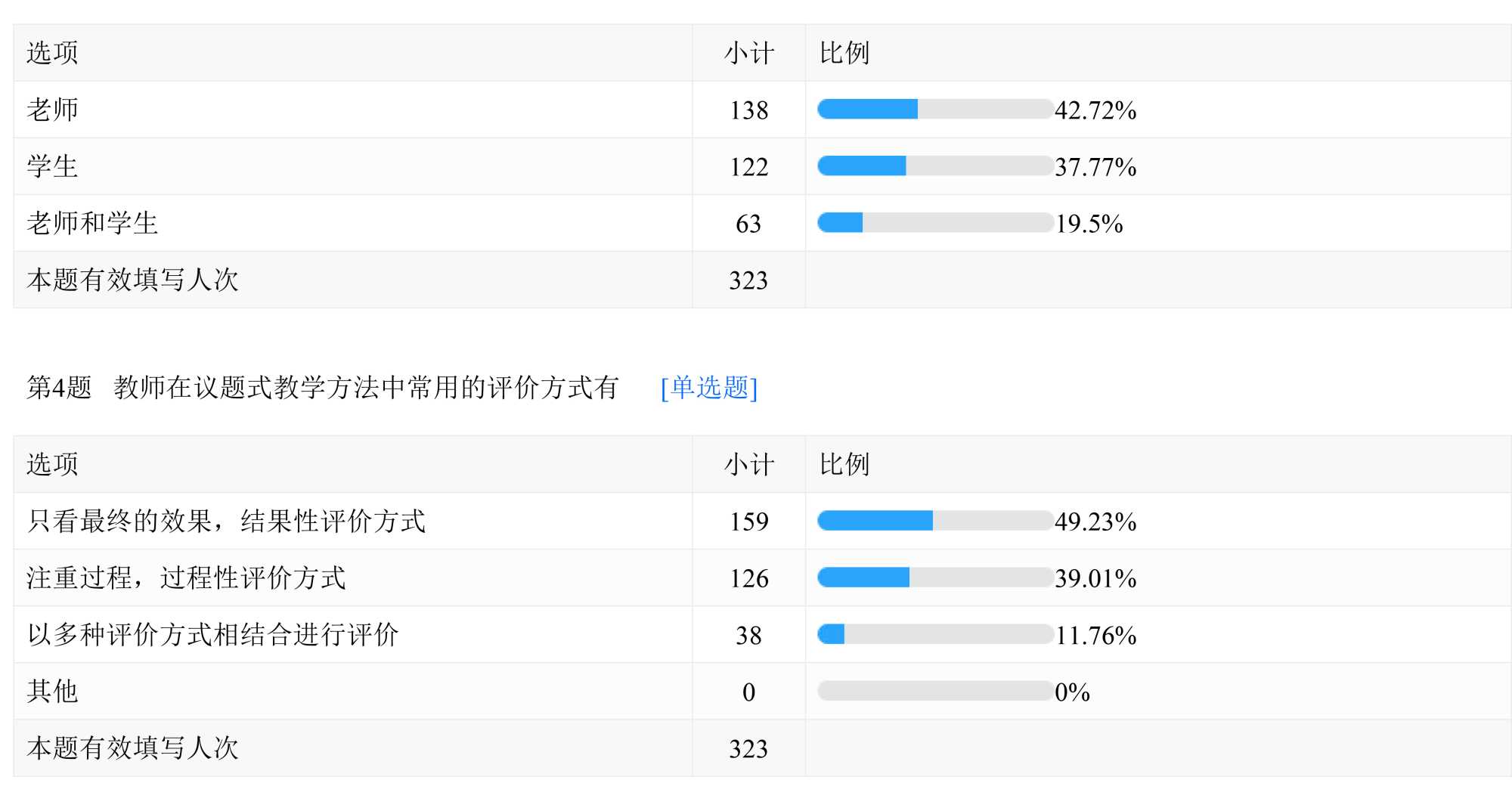1512x805 pixels.
Task: Click the 小计 header in question 4 table
Action: (748, 464)
